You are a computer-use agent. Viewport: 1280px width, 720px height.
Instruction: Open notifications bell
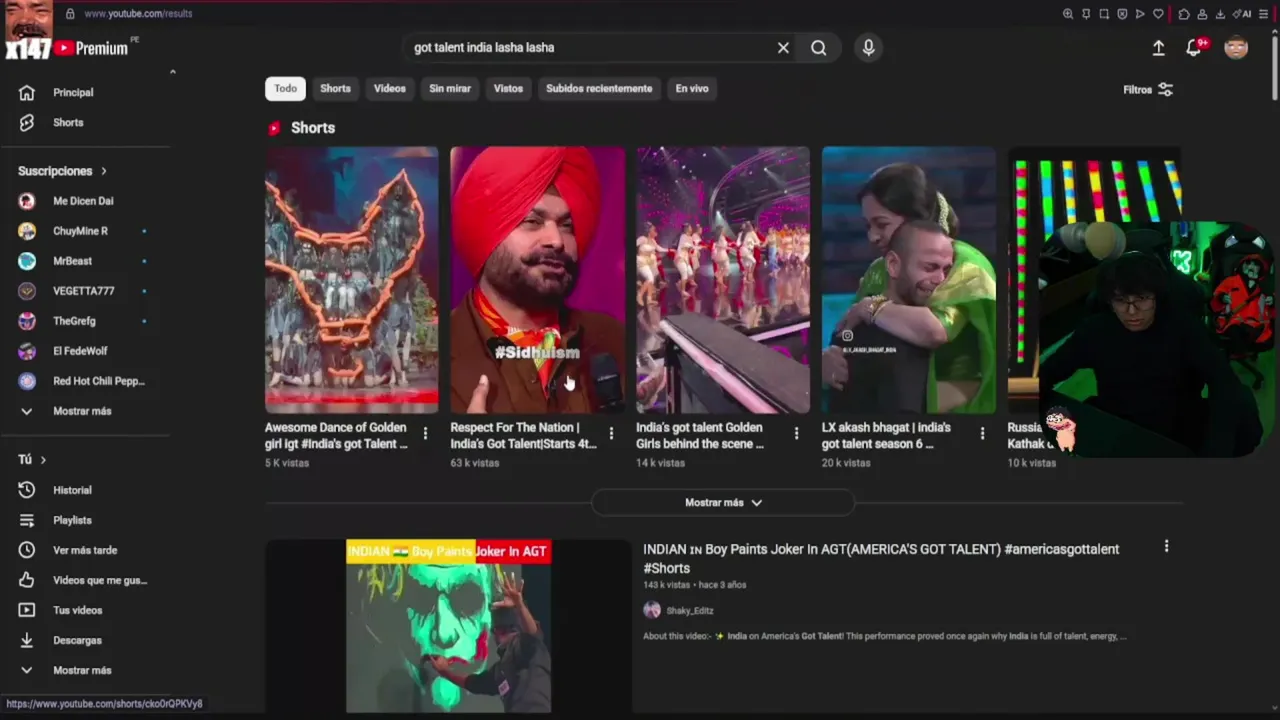click(1193, 48)
